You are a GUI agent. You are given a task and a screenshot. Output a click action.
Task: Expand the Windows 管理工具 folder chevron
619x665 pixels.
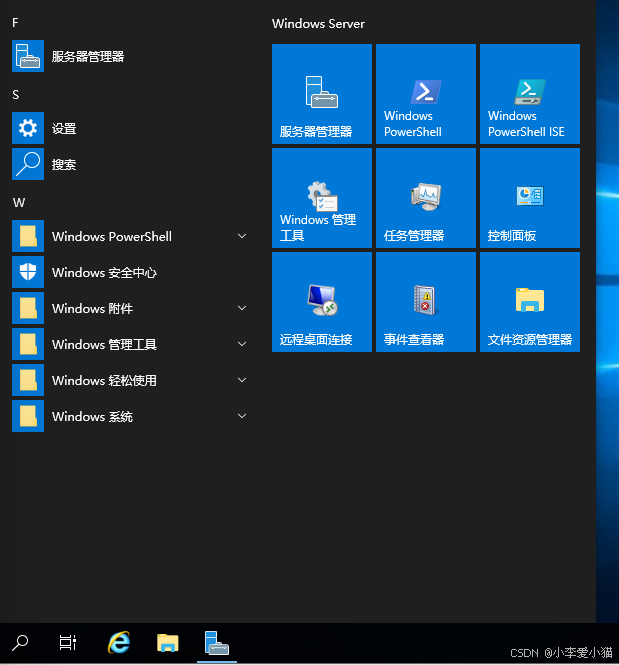click(x=242, y=344)
